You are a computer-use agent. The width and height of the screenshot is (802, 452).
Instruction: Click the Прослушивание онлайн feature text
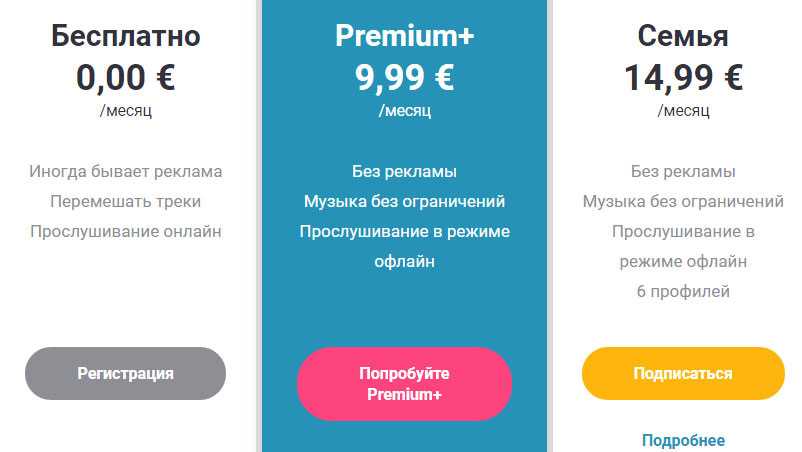pyautogui.click(x=126, y=232)
